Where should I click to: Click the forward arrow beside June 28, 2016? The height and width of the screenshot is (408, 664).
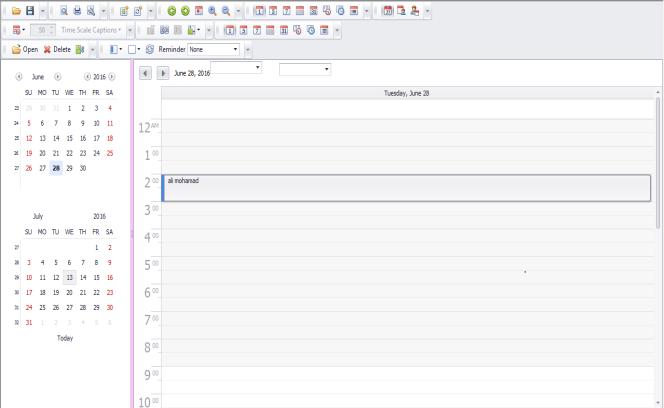pyautogui.click(x=162, y=73)
